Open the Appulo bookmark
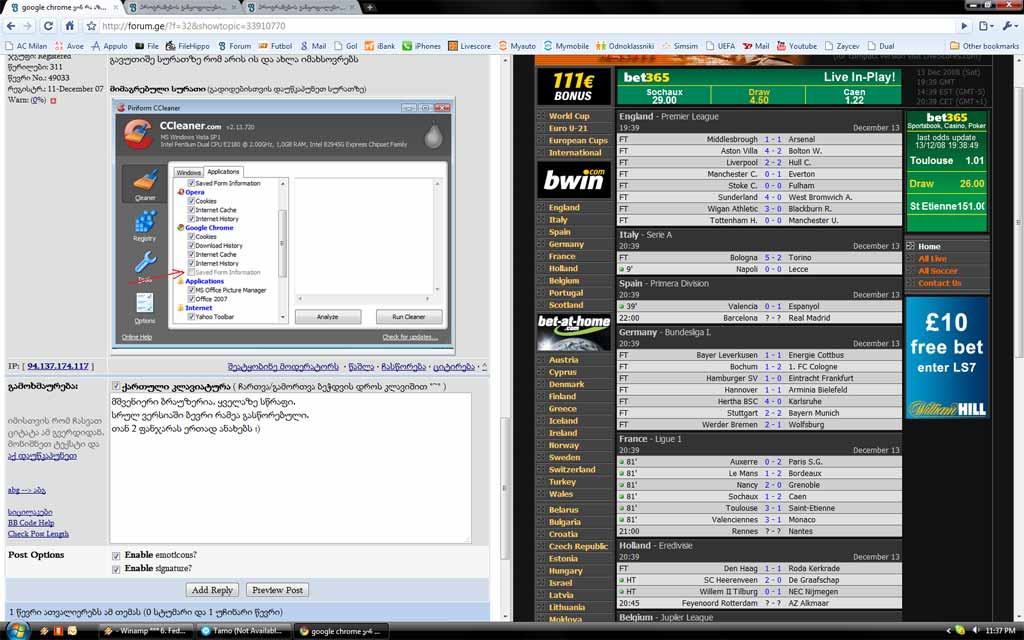 point(109,46)
